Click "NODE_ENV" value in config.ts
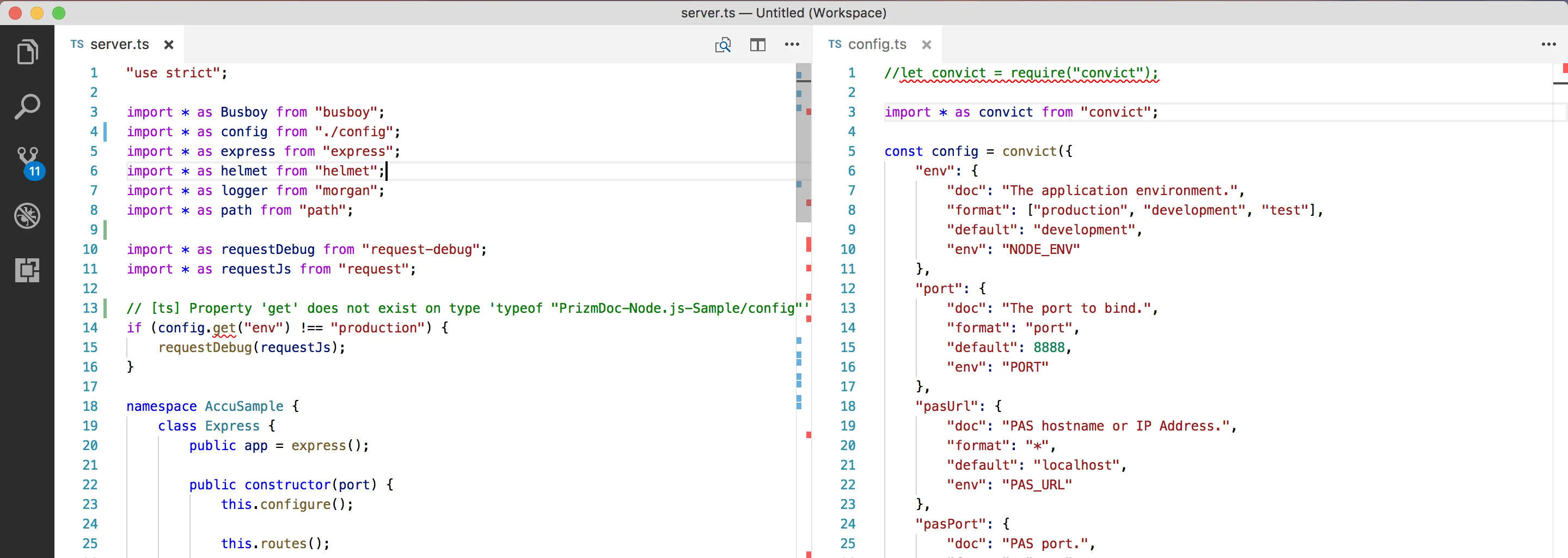The width and height of the screenshot is (1568, 558). [x=1041, y=249]
